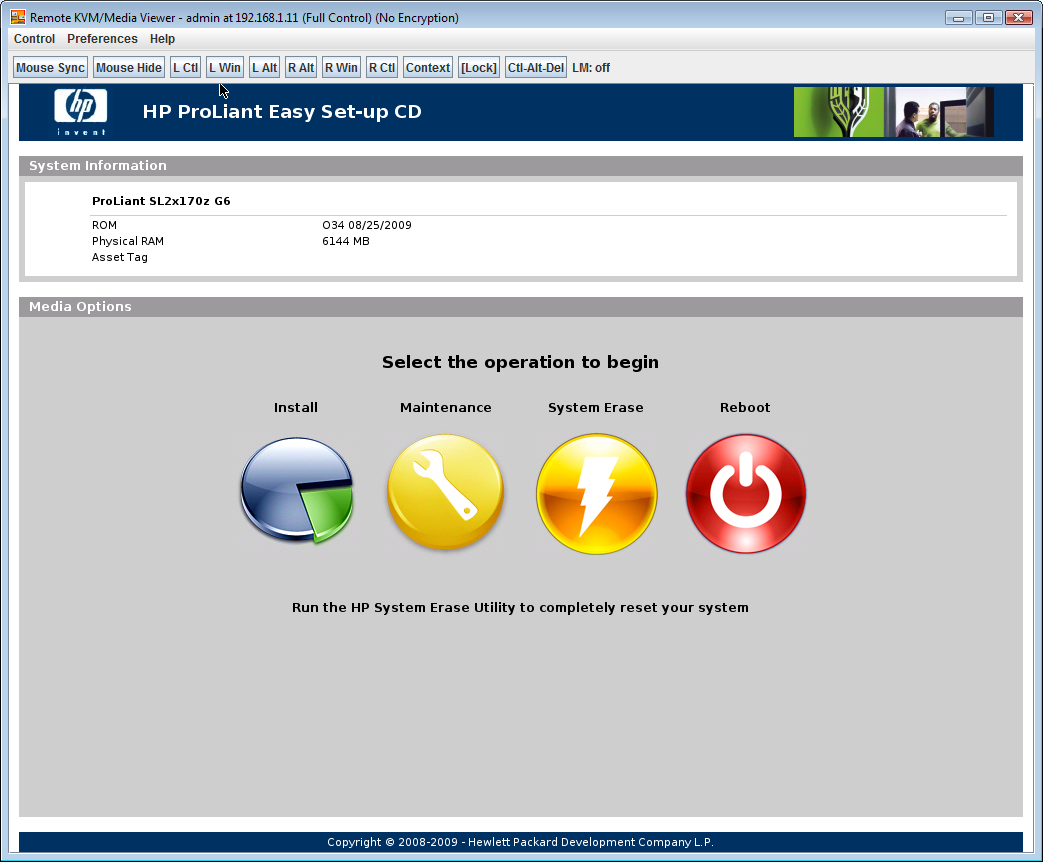The height and width of the screenshot is (862, 1043).
Task: Click the Mouse Hide button
Action: tap(129, 67)
